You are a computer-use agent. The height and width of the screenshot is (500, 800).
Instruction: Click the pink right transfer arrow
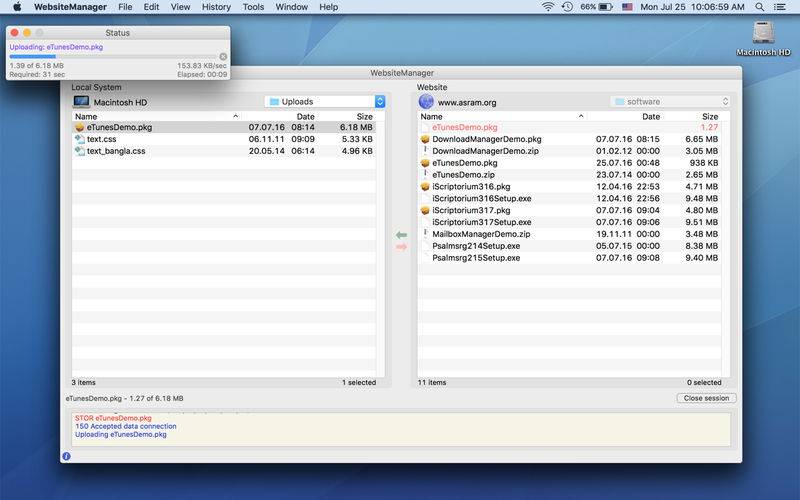point(402,247)
